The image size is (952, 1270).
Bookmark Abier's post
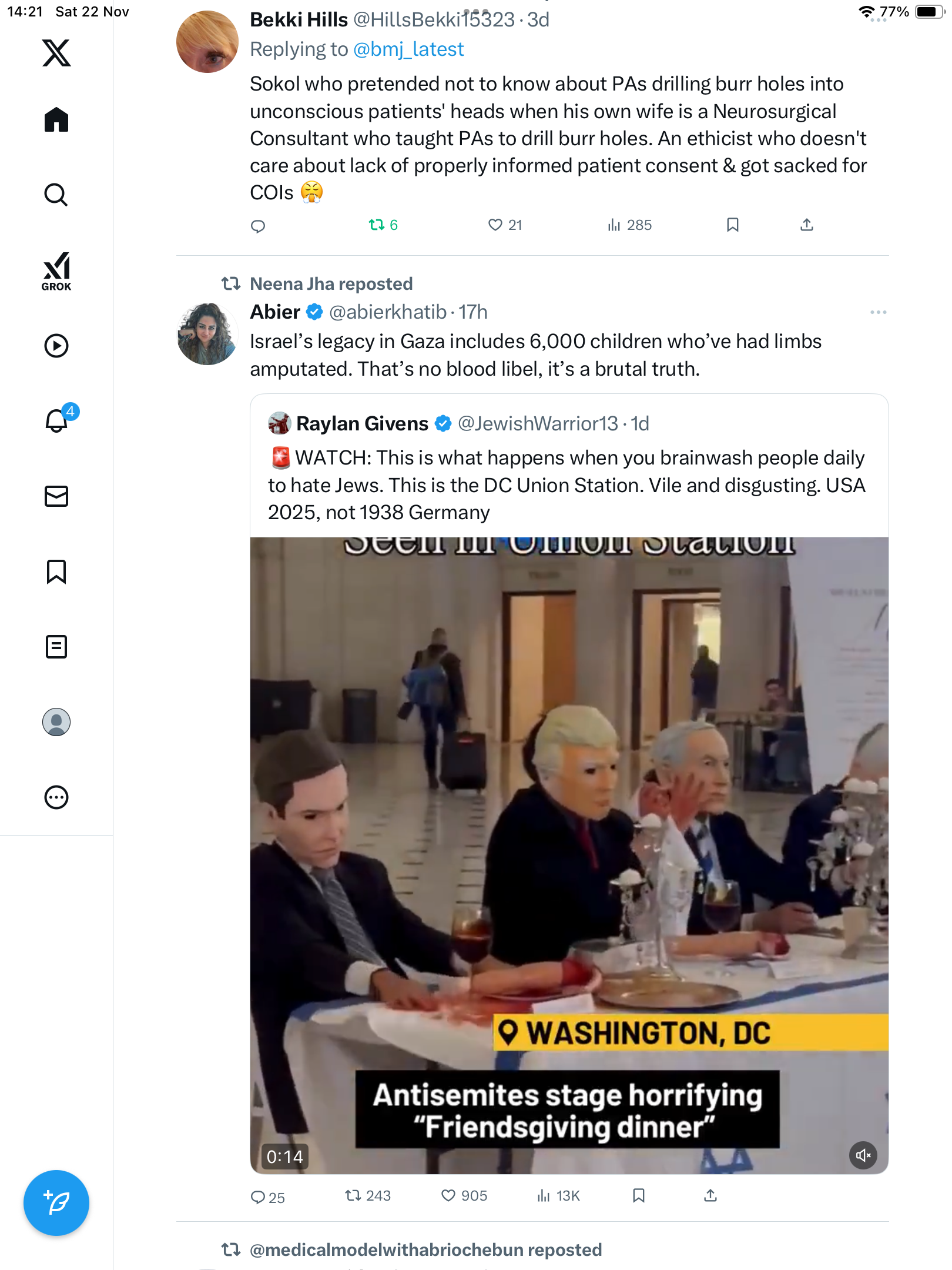point(639,1195)
